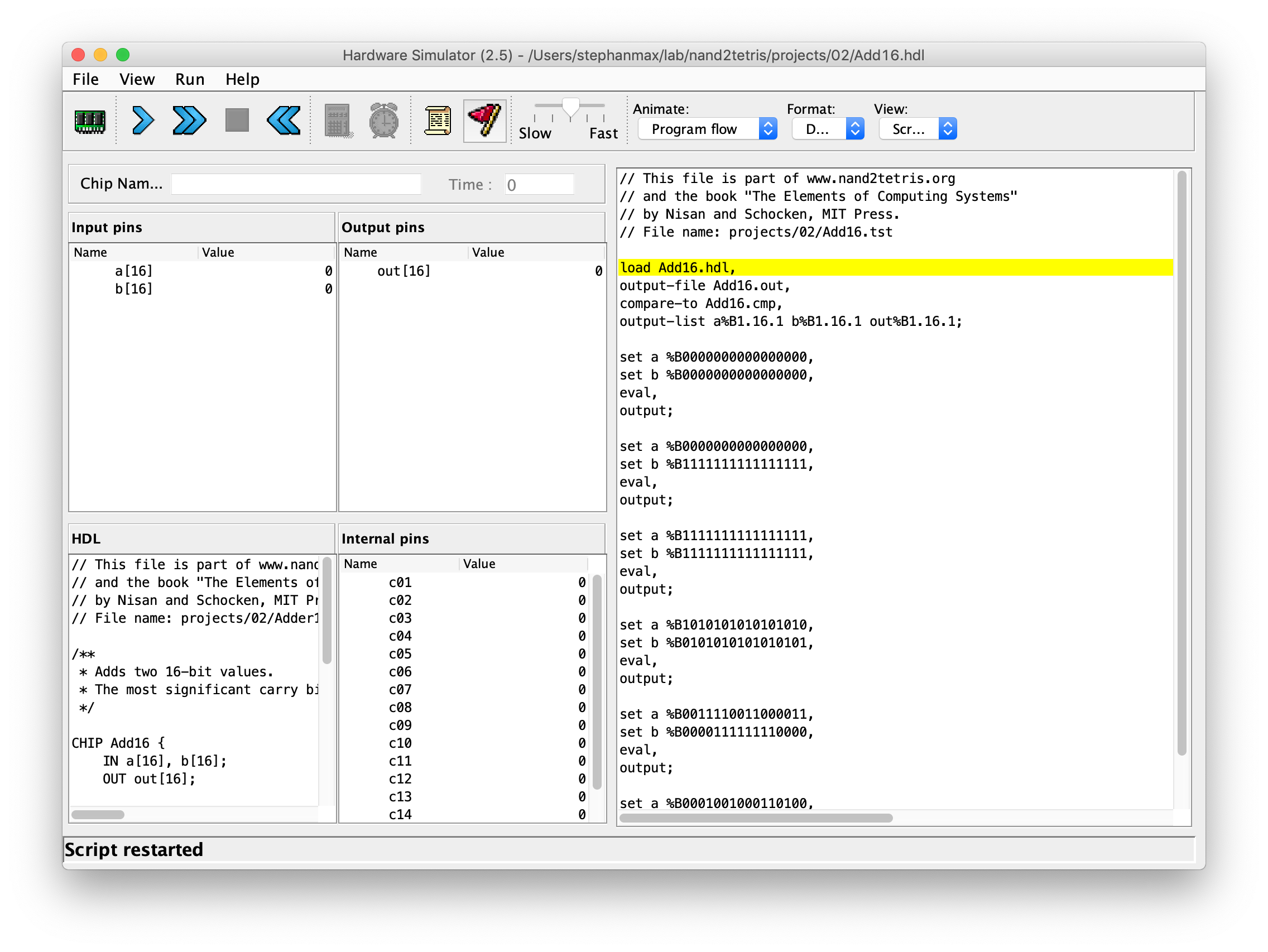Click the Run double-arrow button
Viewport: 1268px width, 952px height.
coord(189,121)
